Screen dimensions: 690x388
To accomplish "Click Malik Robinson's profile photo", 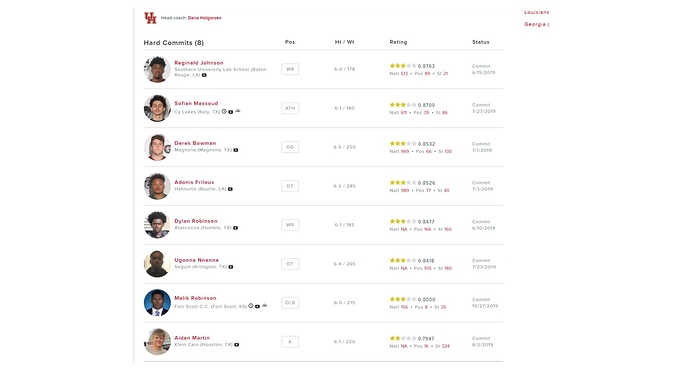I will coord(157,303).
